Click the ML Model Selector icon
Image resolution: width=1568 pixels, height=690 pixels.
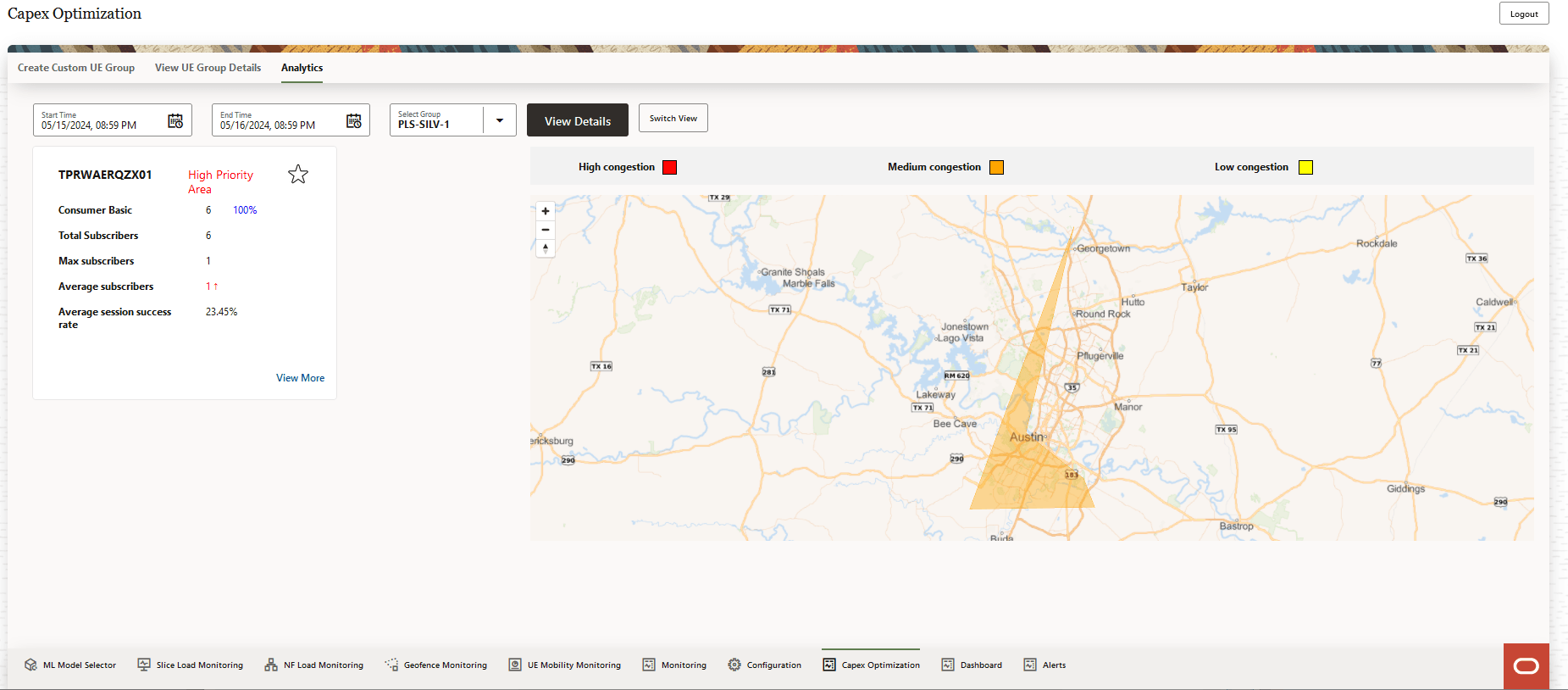(x=31, y=665)
